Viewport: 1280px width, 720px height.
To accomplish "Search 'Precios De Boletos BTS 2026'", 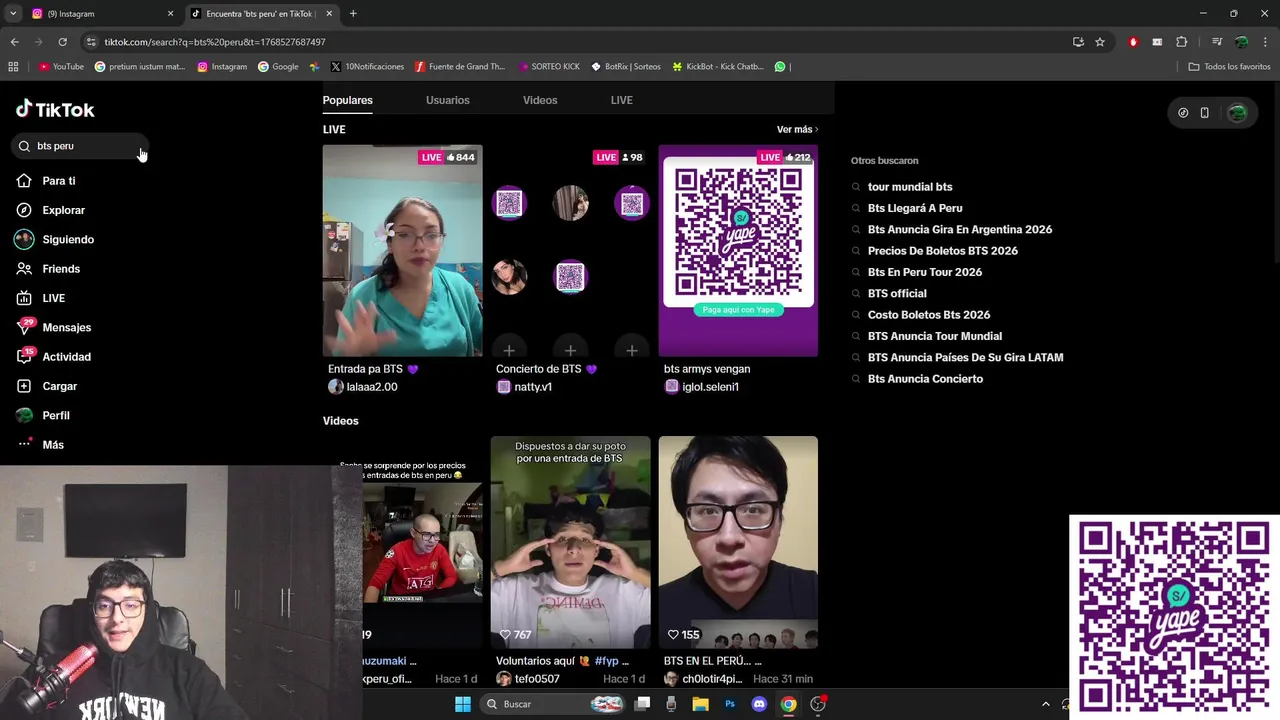I will pyautogui.click(x=943, y=251).
